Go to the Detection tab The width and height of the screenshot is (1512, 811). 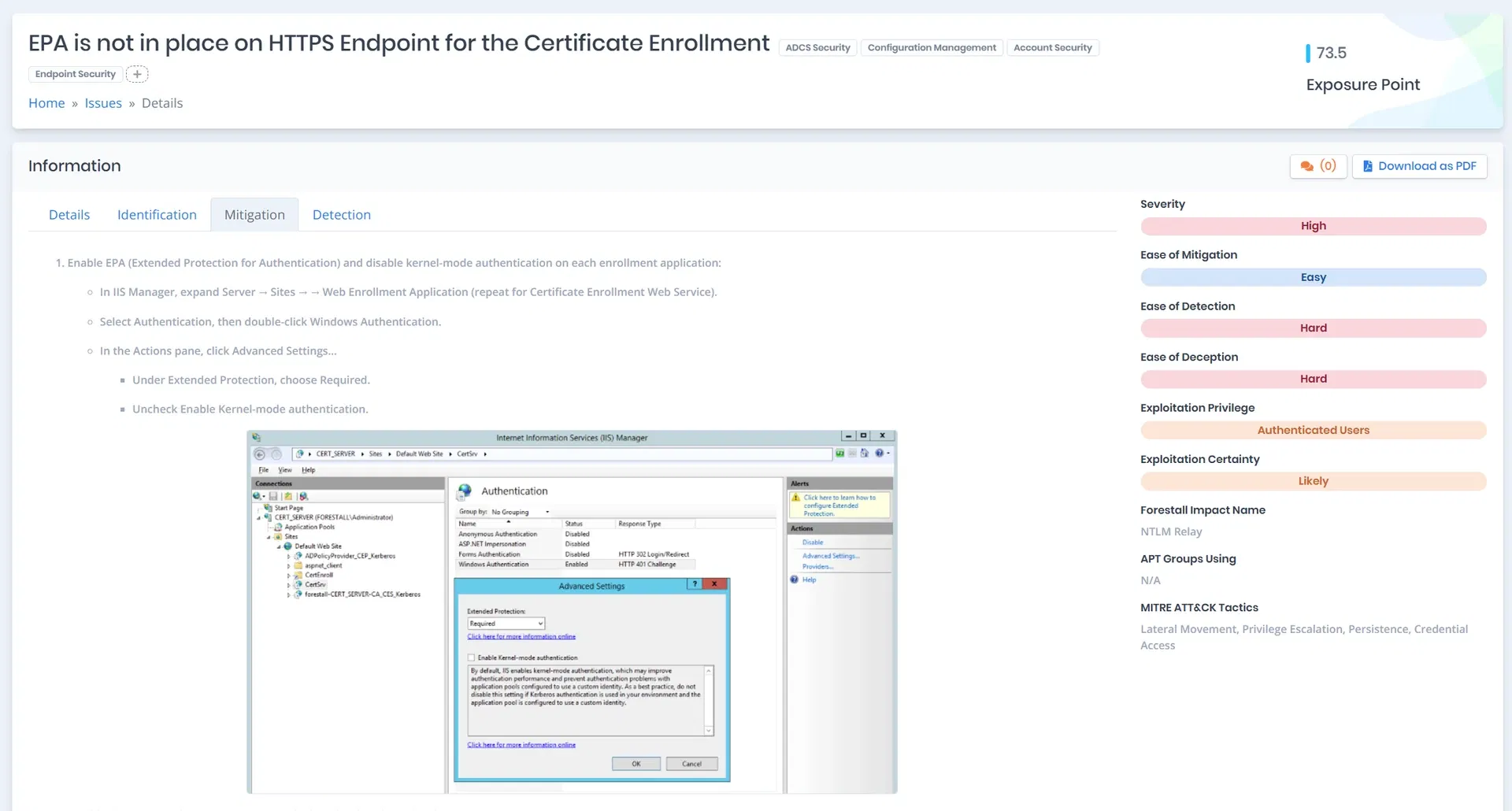click(x=342, y=215)
